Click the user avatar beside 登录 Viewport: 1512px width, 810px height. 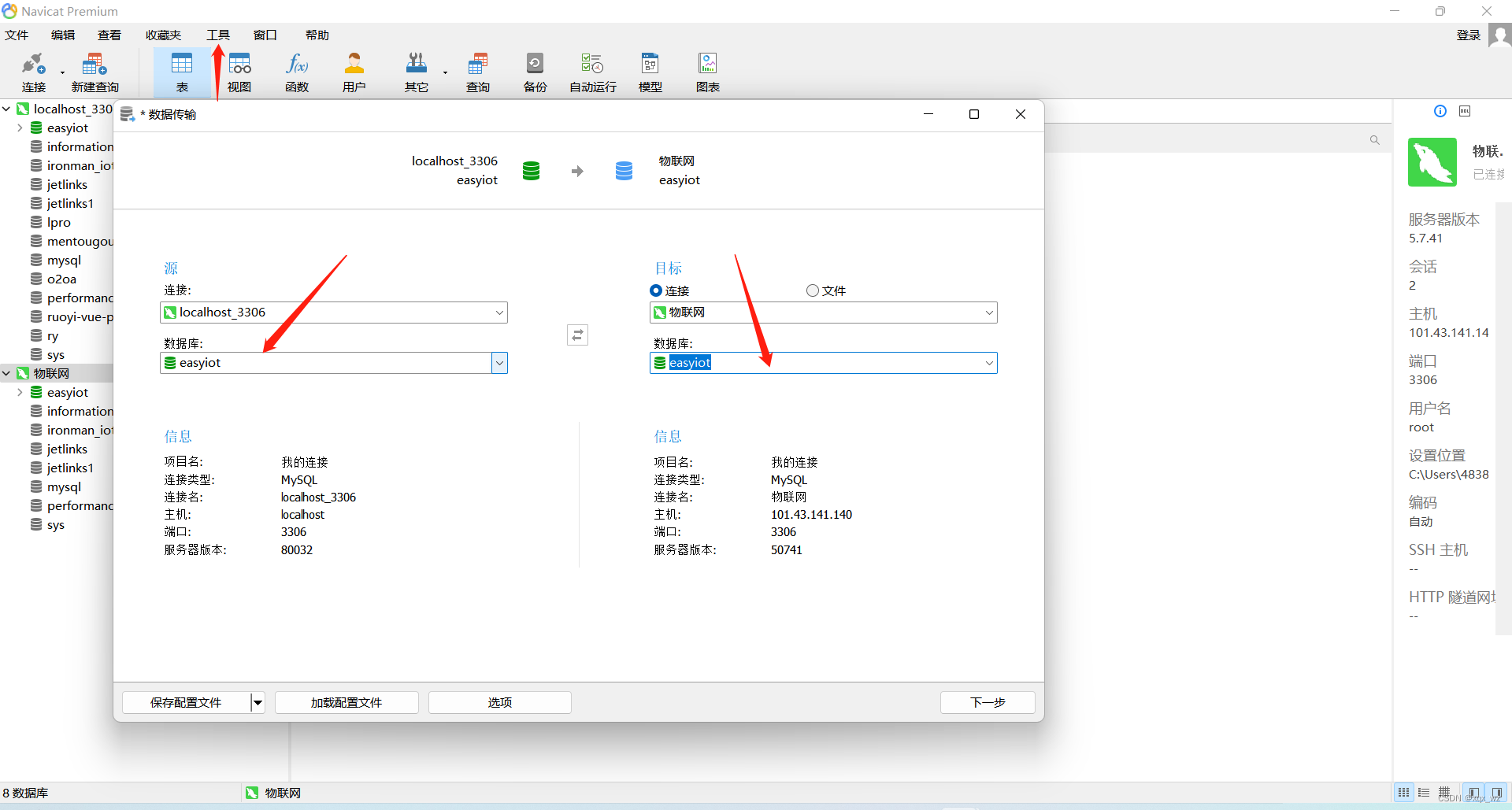1500,35
